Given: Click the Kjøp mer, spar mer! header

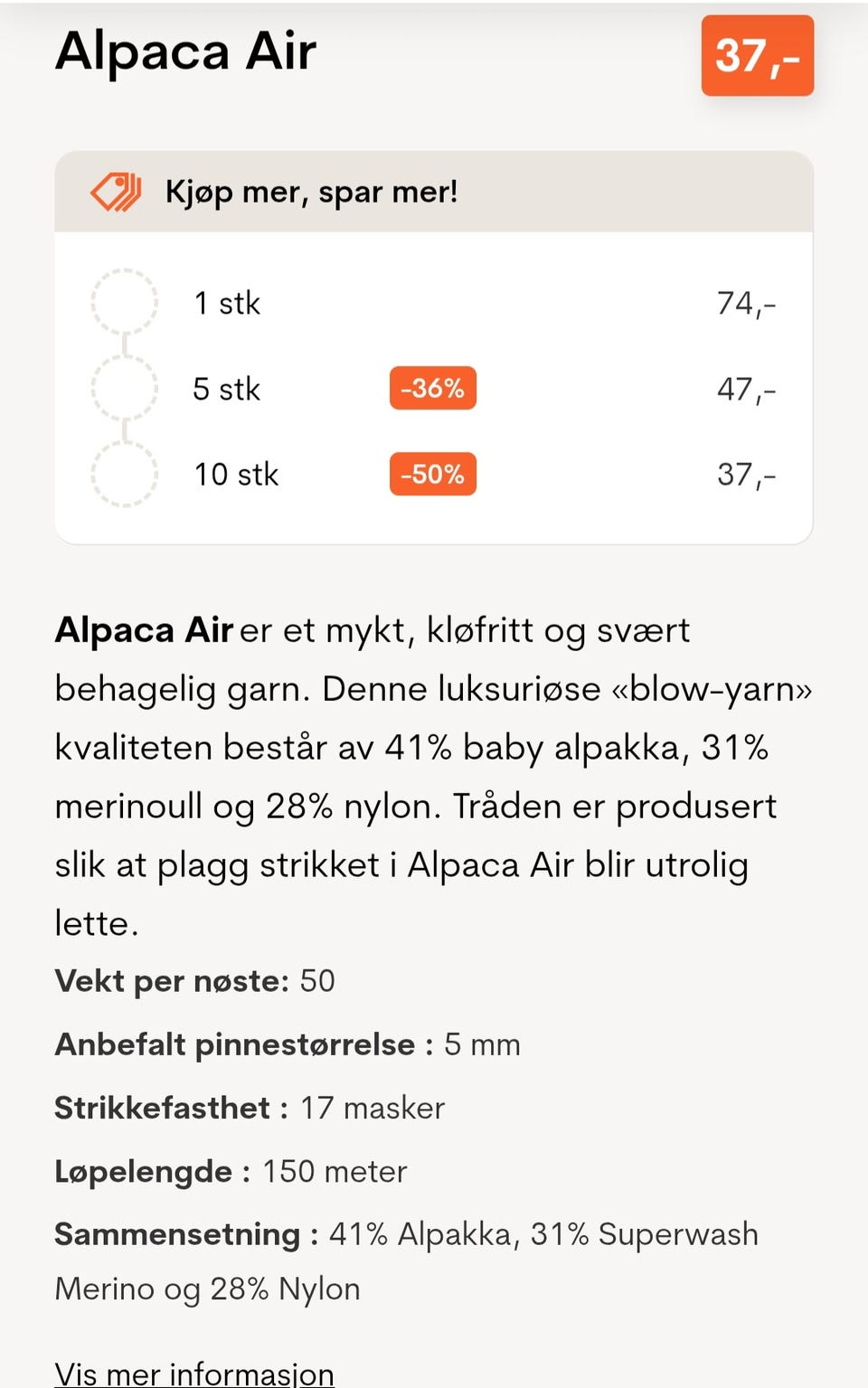Looking at the screenshot, I should click(311, 192).
